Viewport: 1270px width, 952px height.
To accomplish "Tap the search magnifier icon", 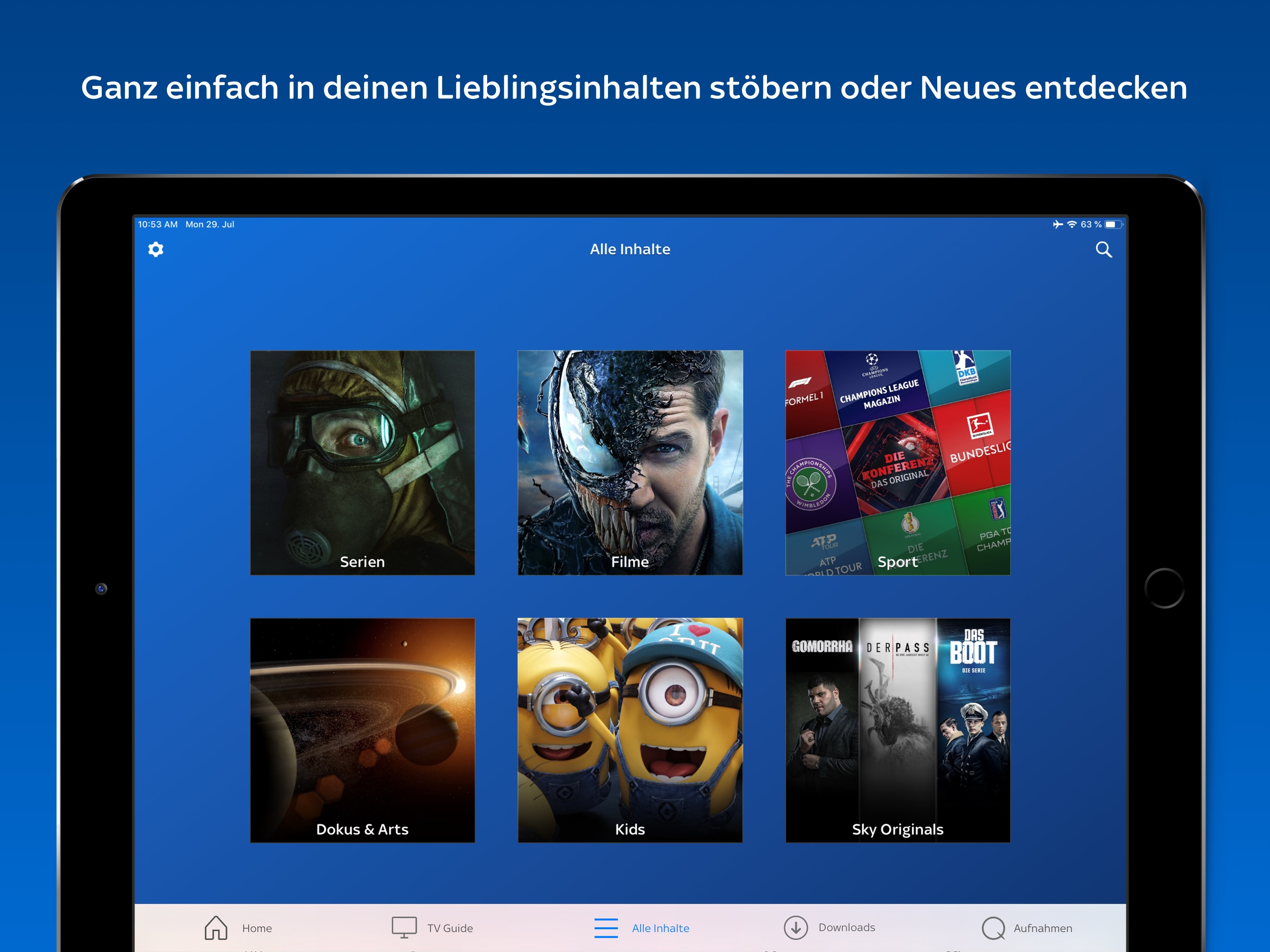I will point(1103,250).
